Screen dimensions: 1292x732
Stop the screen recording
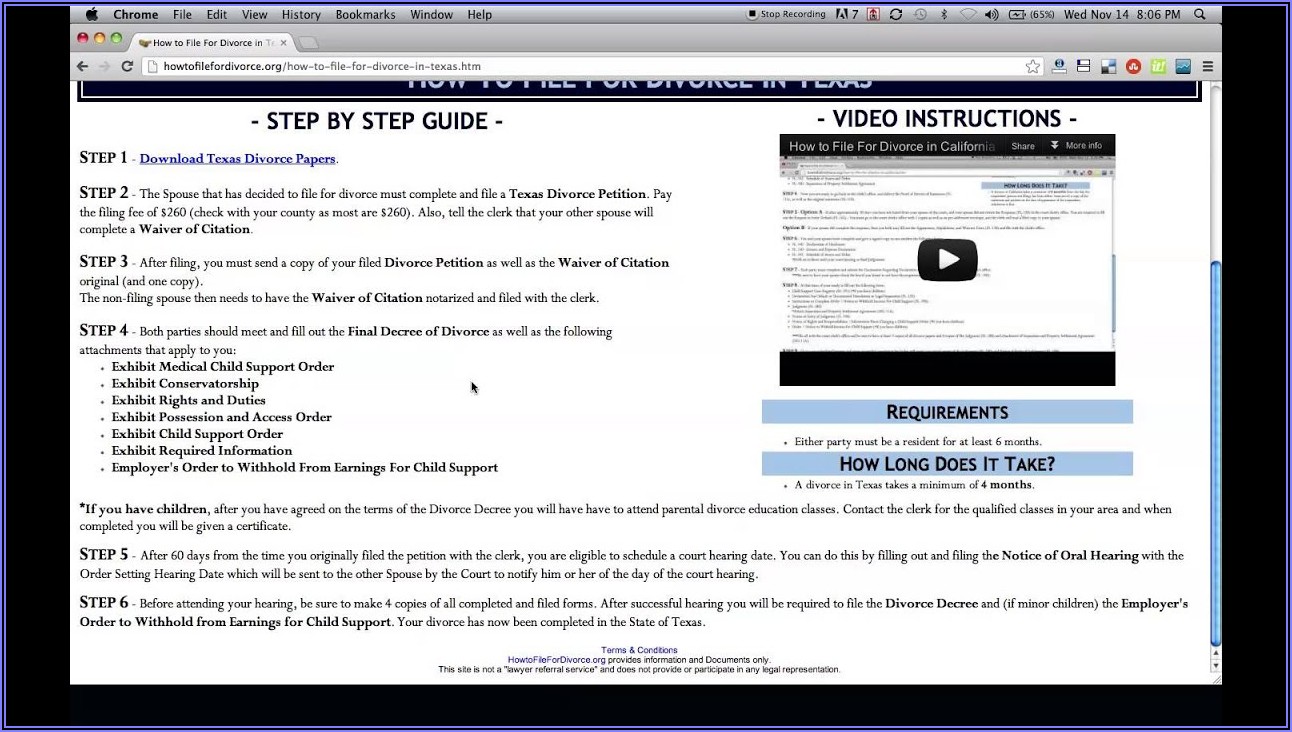[x=787, y=14]
